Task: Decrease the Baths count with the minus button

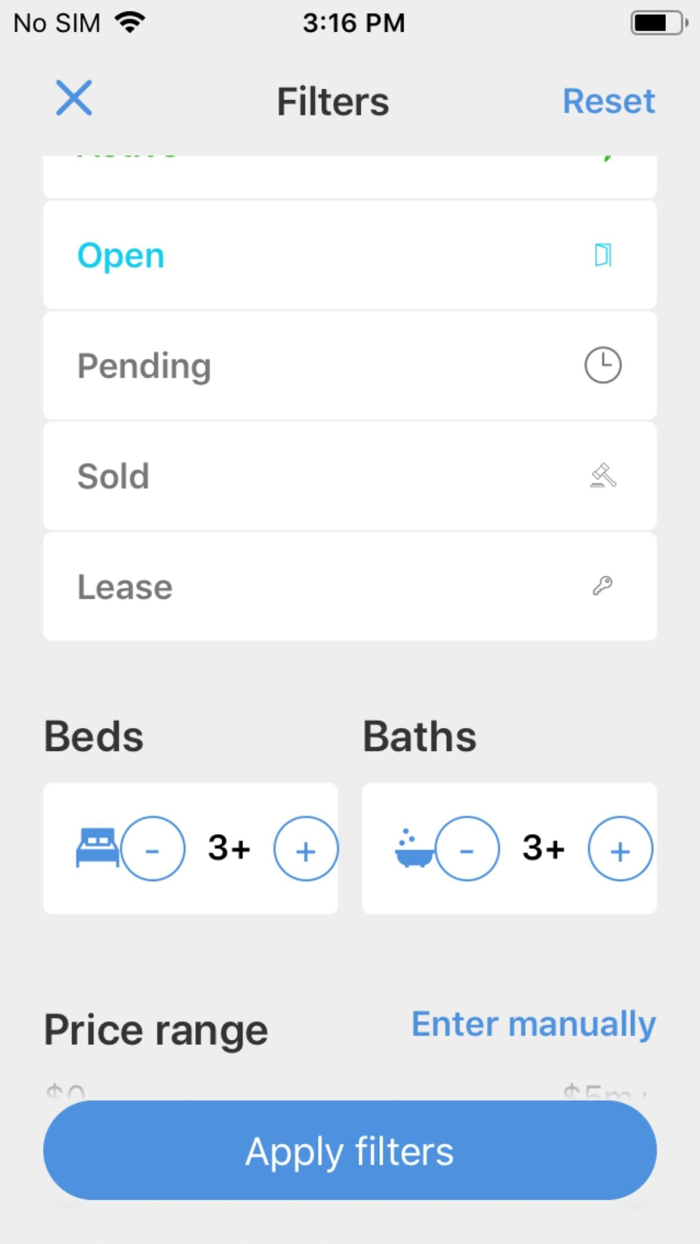Action: tap(467, 848)
